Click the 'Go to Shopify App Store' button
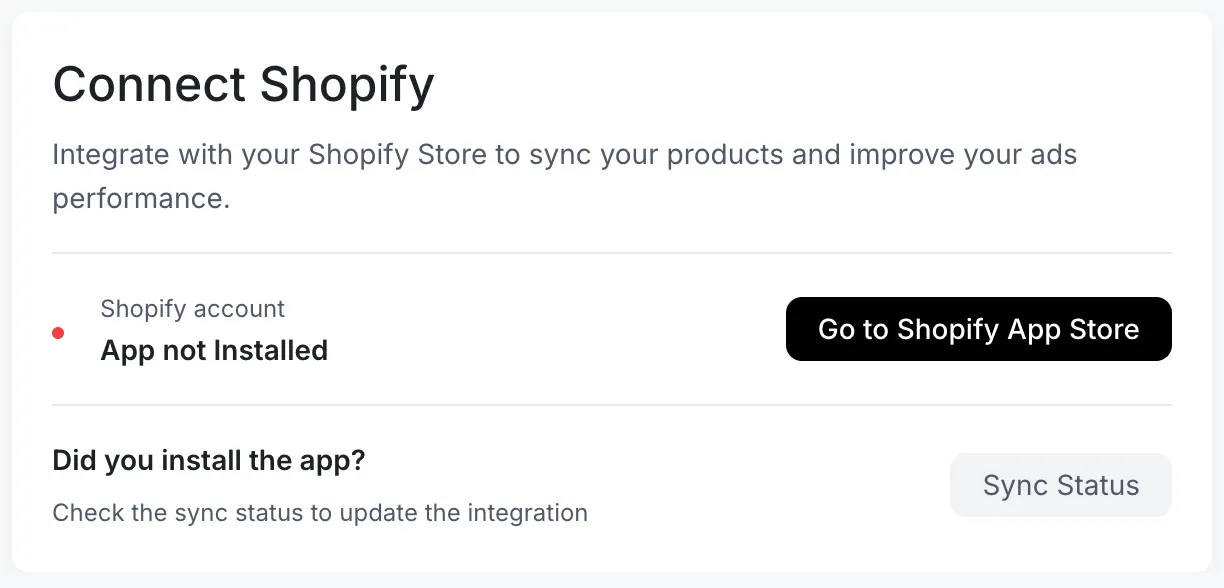The image size is (1224, 588). (x=978, y=328)
